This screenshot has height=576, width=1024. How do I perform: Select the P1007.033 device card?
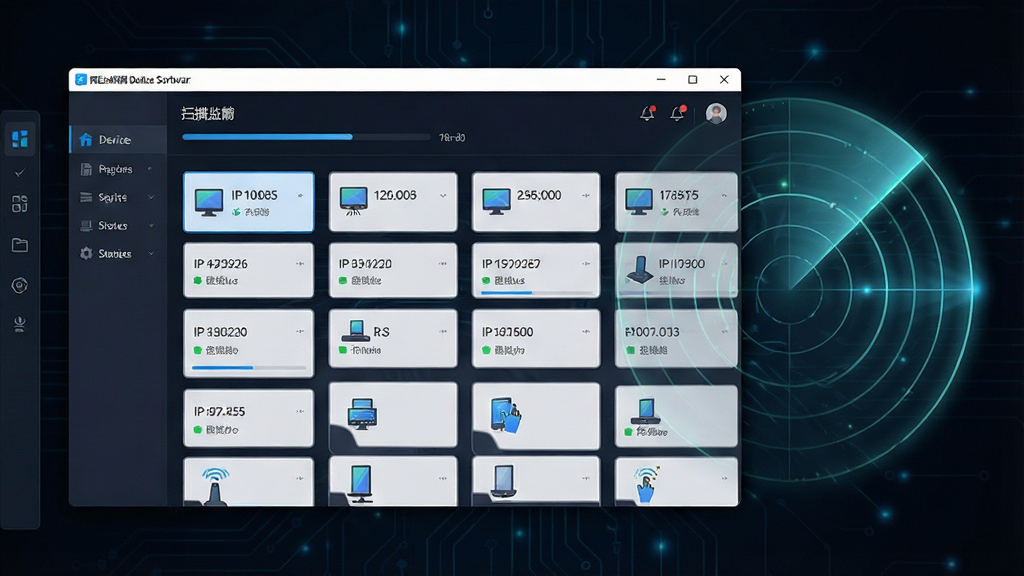pyautogui.click(x=676, y=338)
